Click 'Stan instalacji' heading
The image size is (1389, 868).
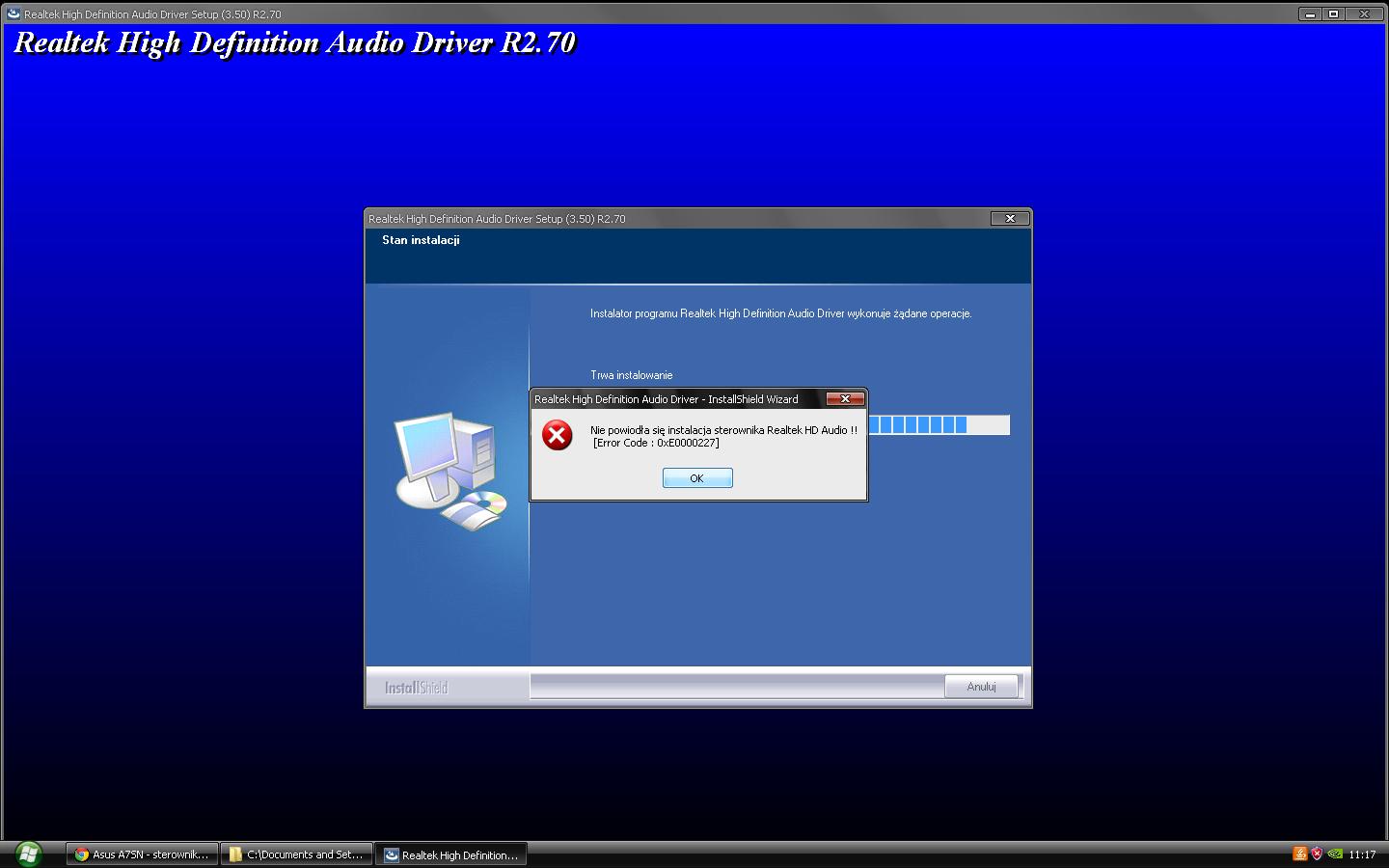click(421, 240)
